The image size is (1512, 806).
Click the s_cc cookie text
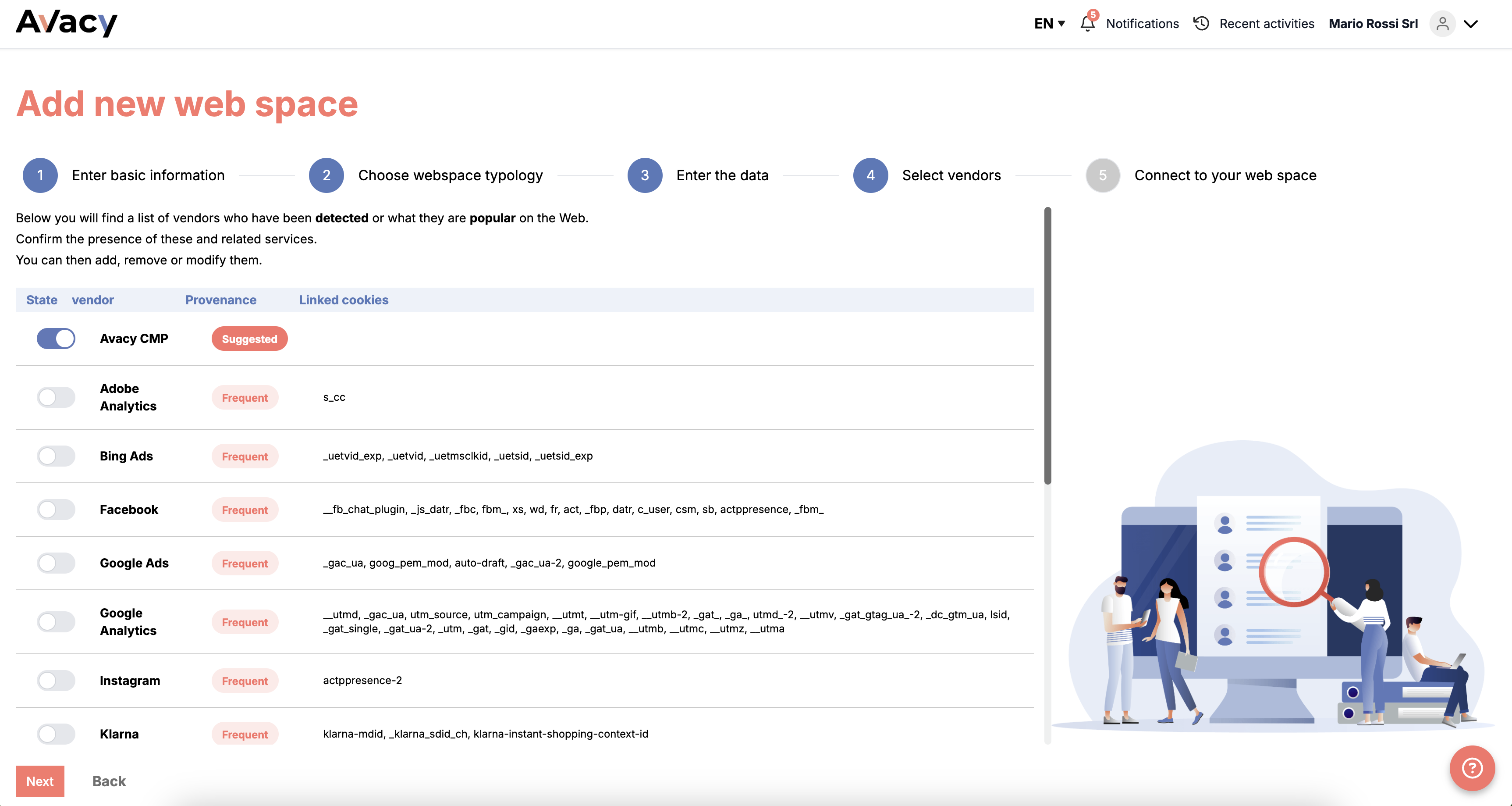coord(334,397)
